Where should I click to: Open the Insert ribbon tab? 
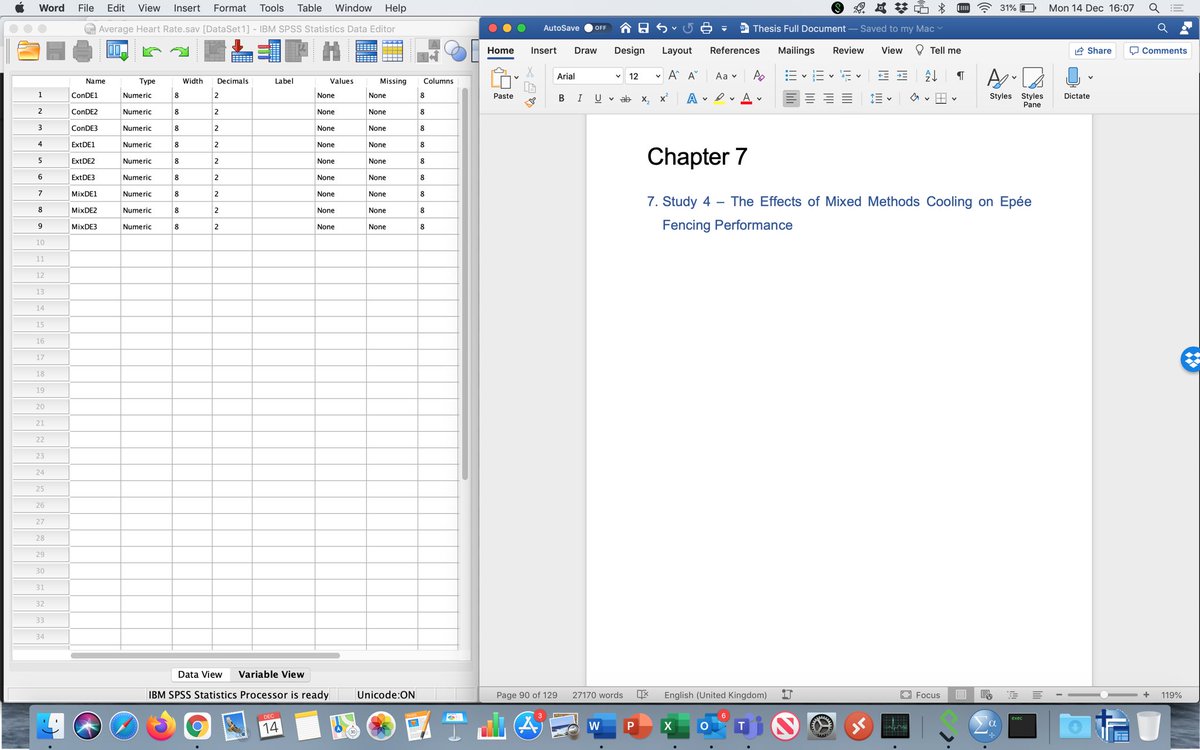coord(544,50)
